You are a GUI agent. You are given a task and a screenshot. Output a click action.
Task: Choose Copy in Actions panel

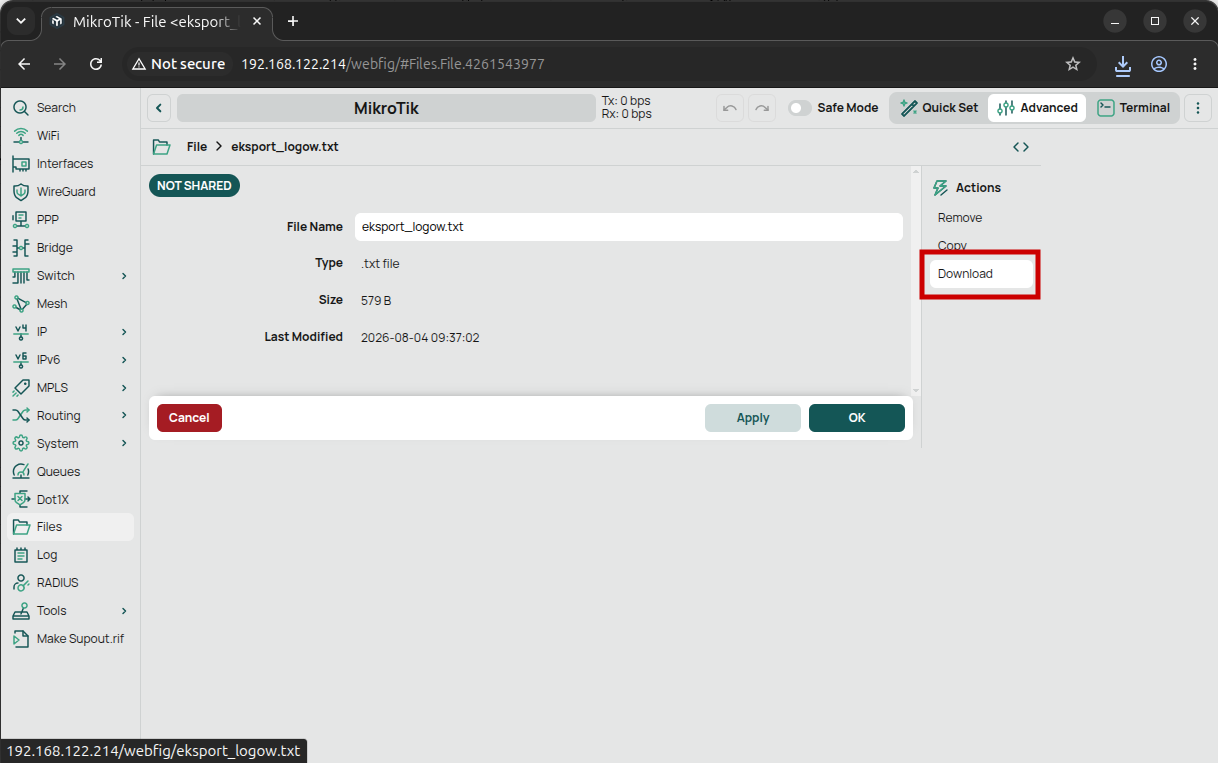(x=952, y=246)
